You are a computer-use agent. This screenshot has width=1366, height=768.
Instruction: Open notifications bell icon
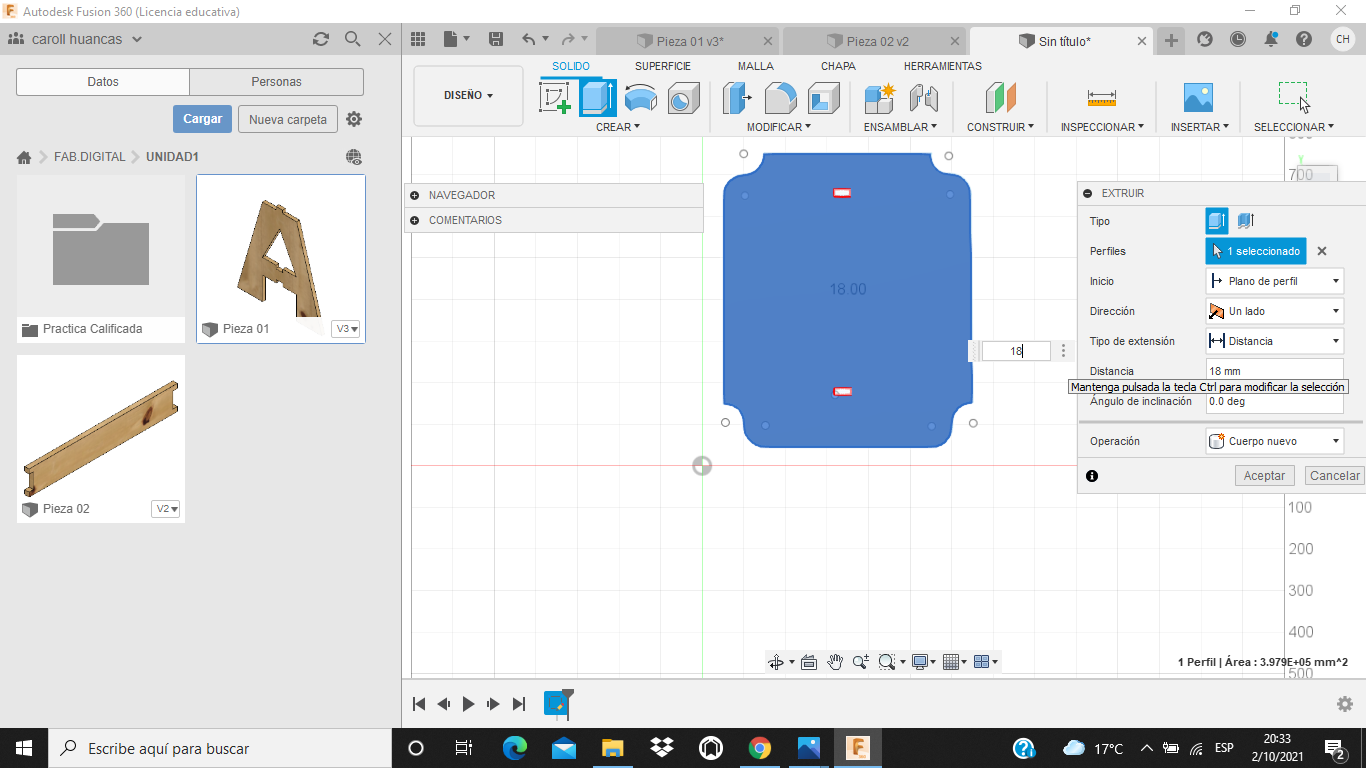click(x=1271, y=39)
